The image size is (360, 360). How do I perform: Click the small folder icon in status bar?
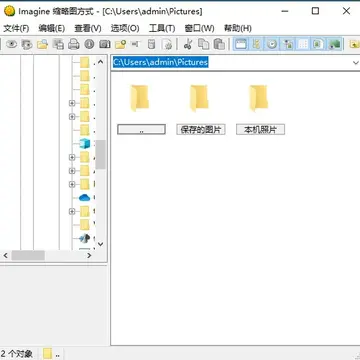(48, 354)
